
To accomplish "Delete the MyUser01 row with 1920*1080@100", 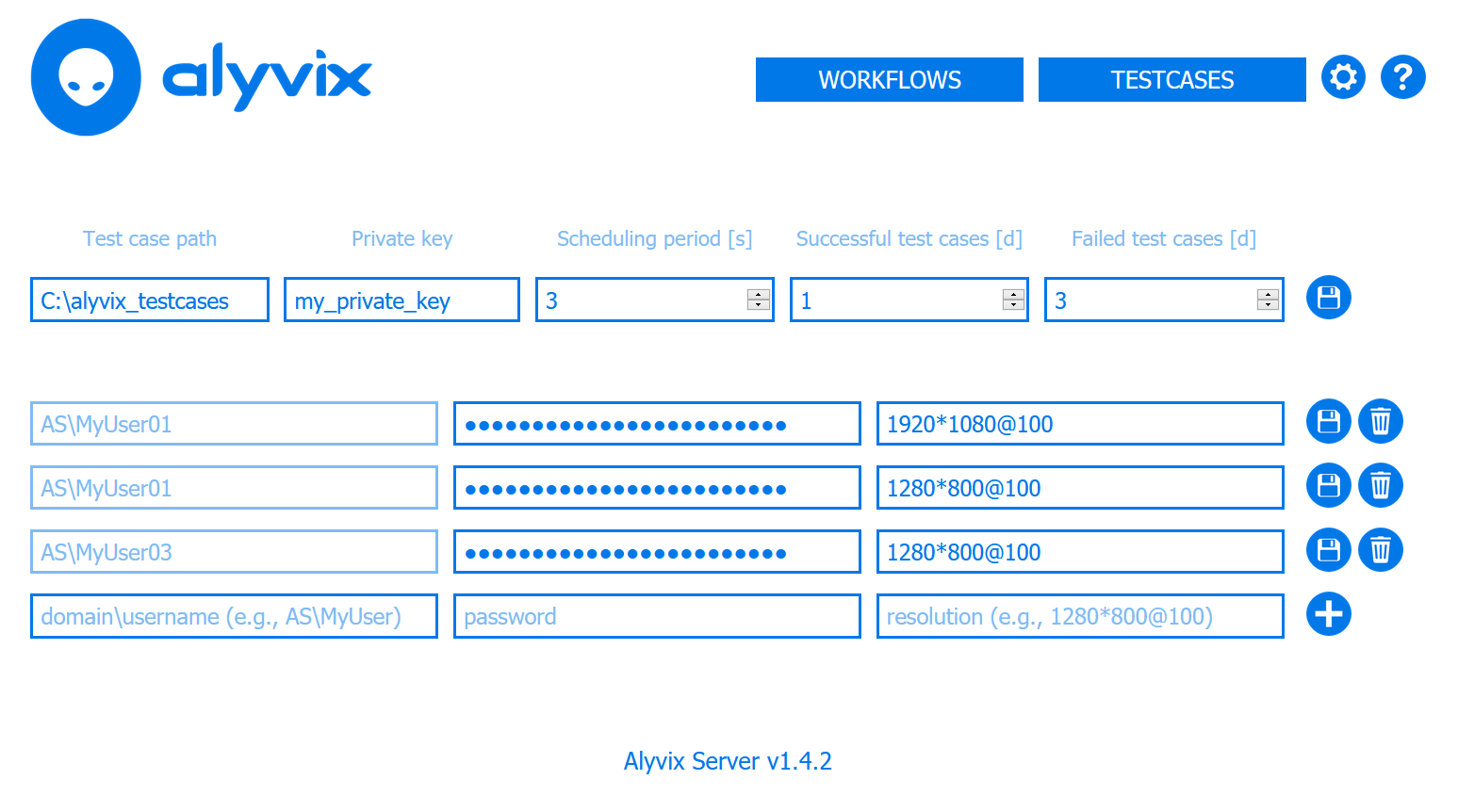I will pyautogui.click(x=1381, y=421).
